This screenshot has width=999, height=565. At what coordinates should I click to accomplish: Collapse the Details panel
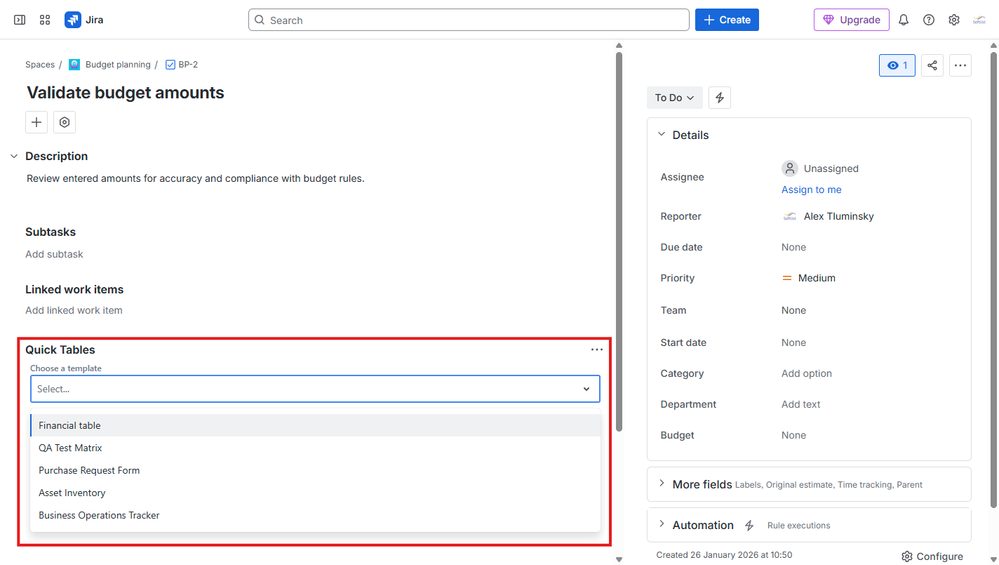coord(661,134)
